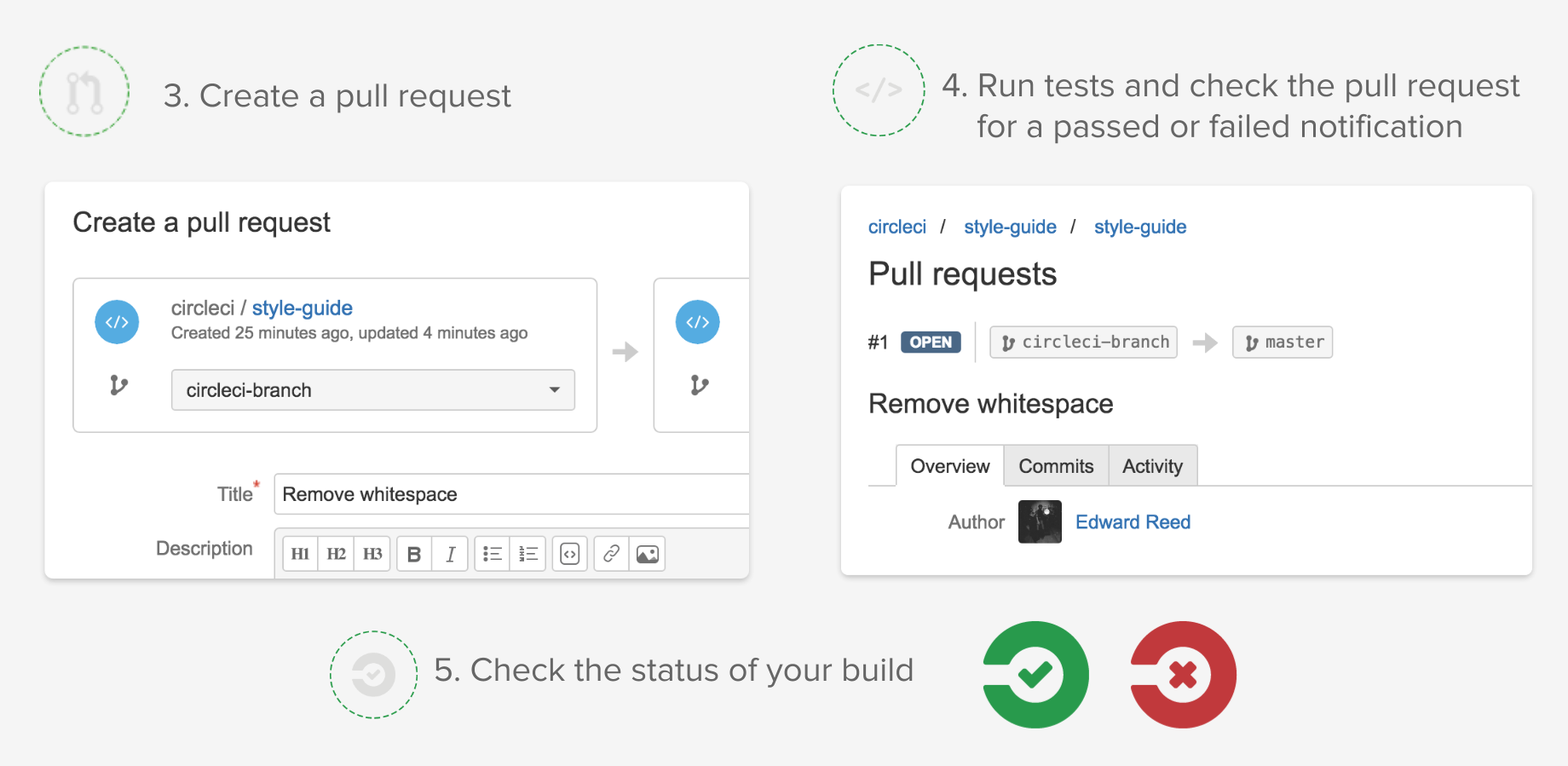Open author Edward Reed's profile
The image size is (1568, 766).
click(1133, 522)
